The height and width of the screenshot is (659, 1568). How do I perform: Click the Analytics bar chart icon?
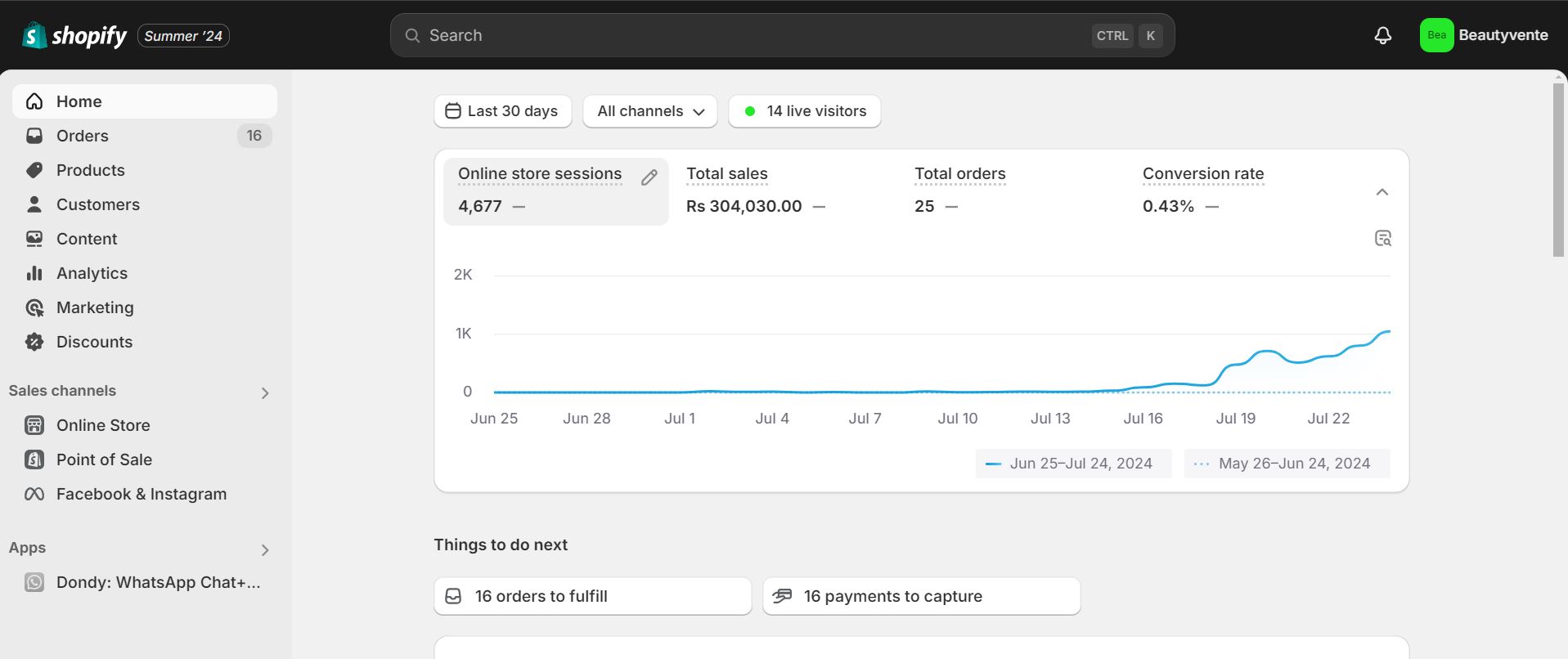click(34, 273)
